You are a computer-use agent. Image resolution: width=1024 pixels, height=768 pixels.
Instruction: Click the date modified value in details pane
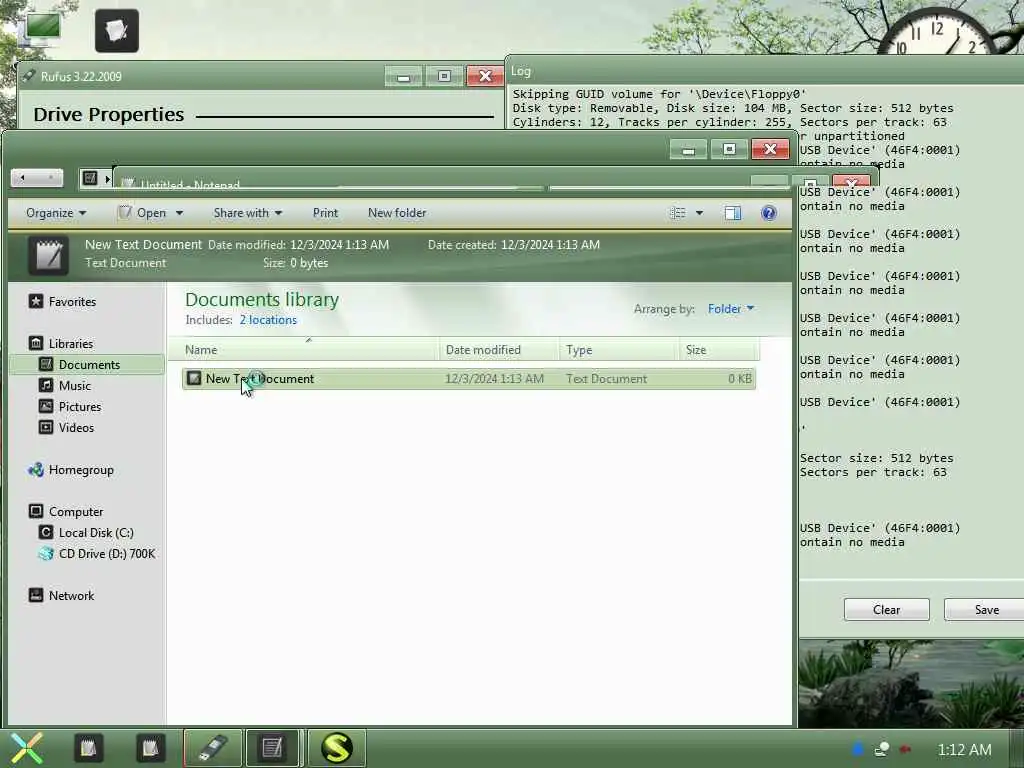tap(340, 245)
